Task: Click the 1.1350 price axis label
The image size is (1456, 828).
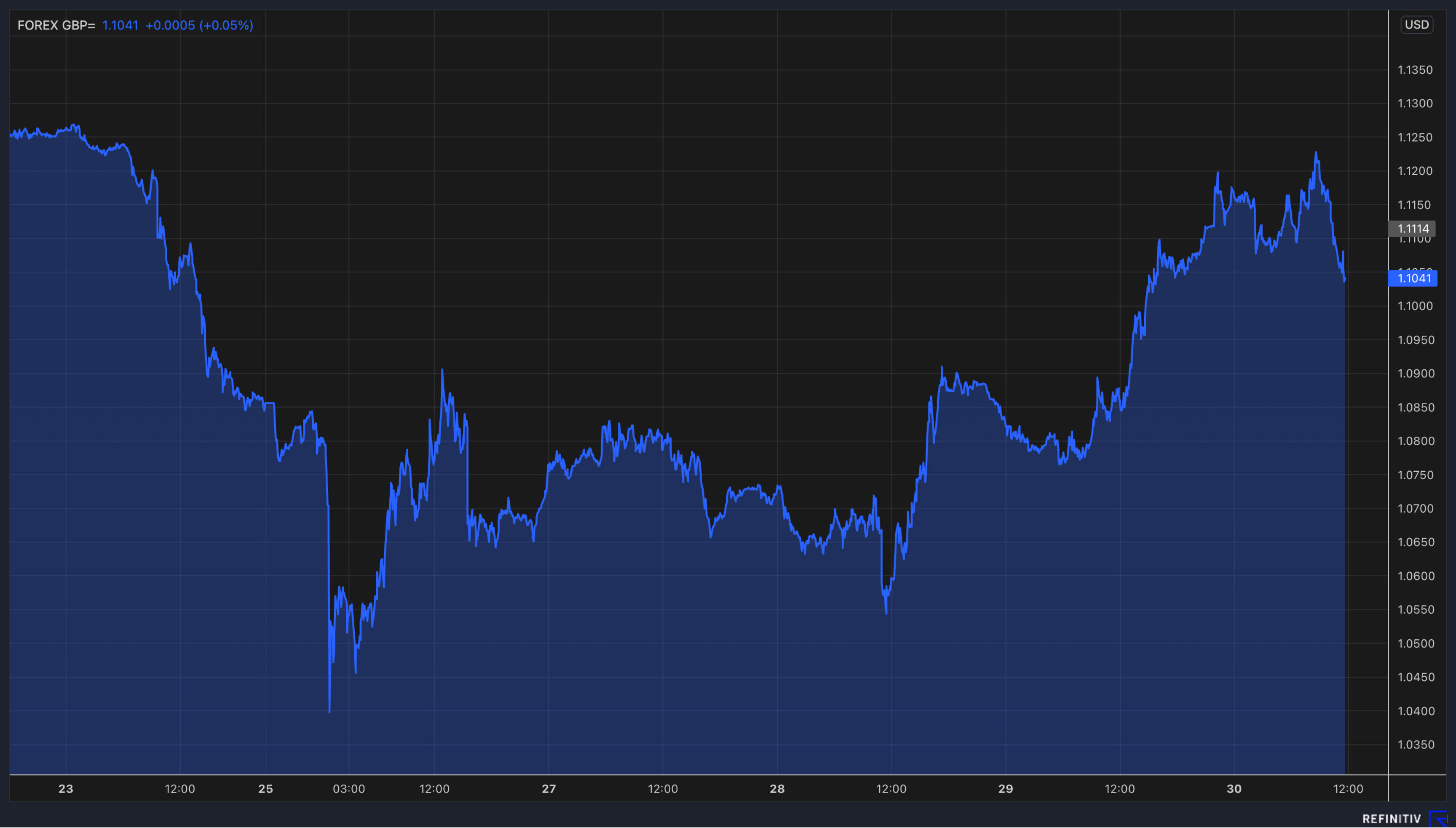Action: (1415, 70)
